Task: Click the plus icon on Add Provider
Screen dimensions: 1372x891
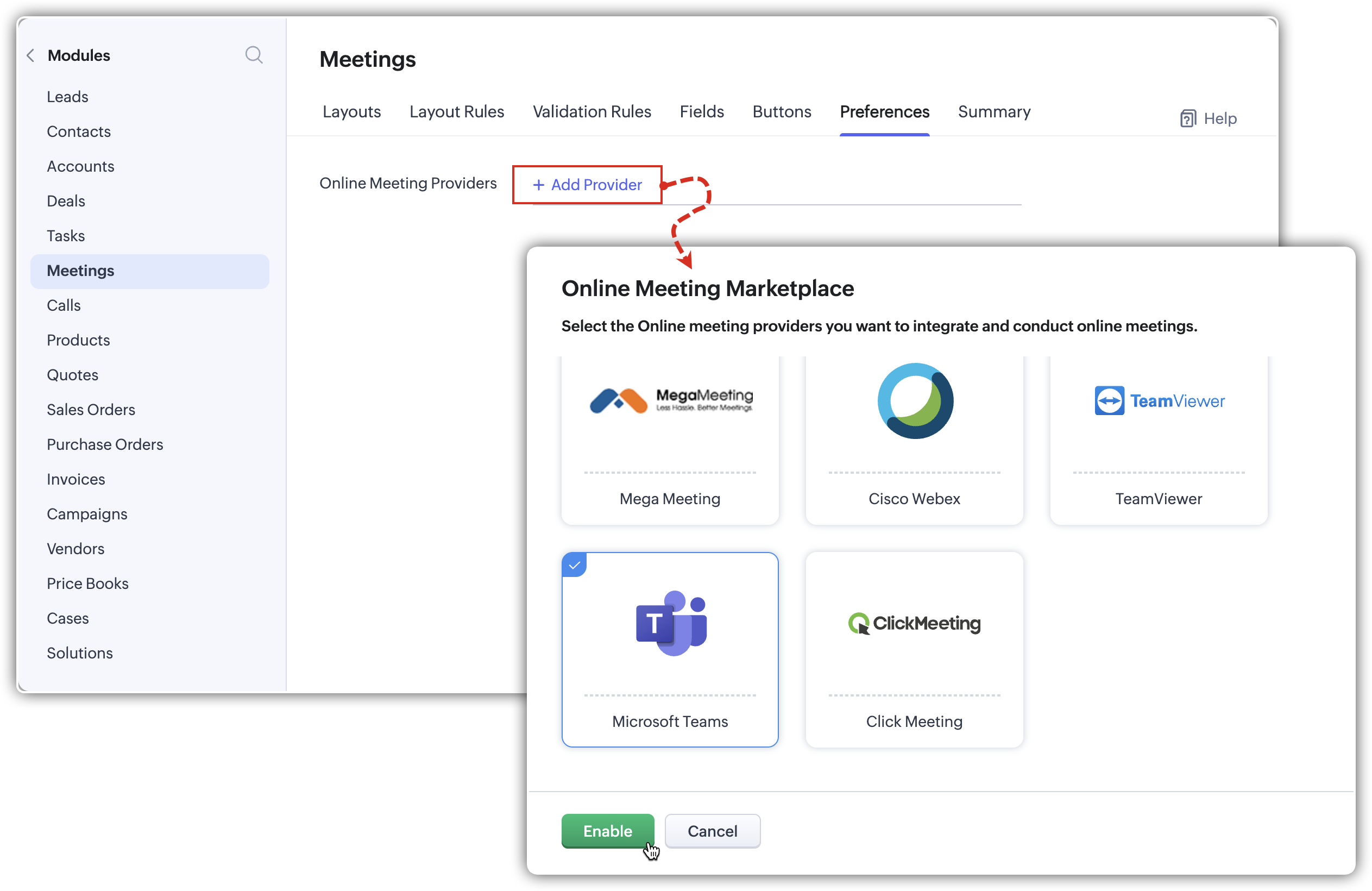Action: (538, 185)
